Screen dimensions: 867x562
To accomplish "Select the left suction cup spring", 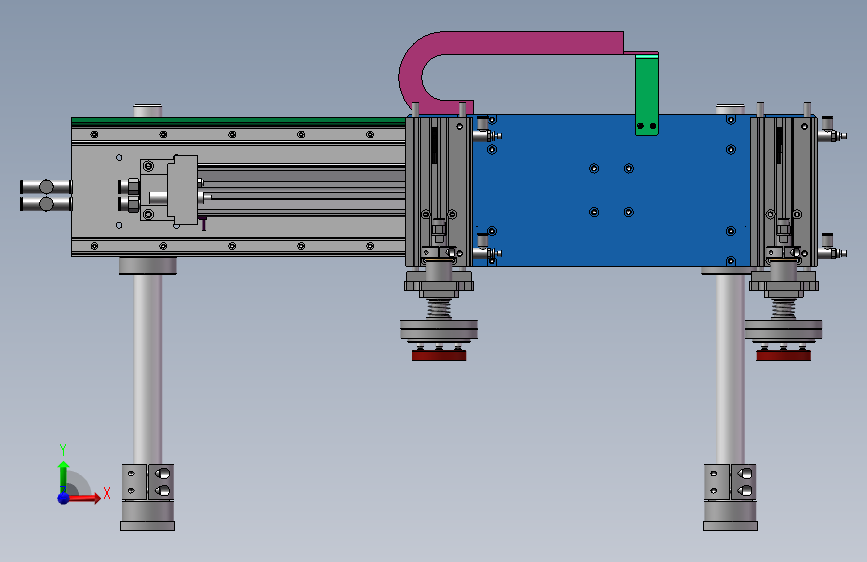I will [439, 309].
